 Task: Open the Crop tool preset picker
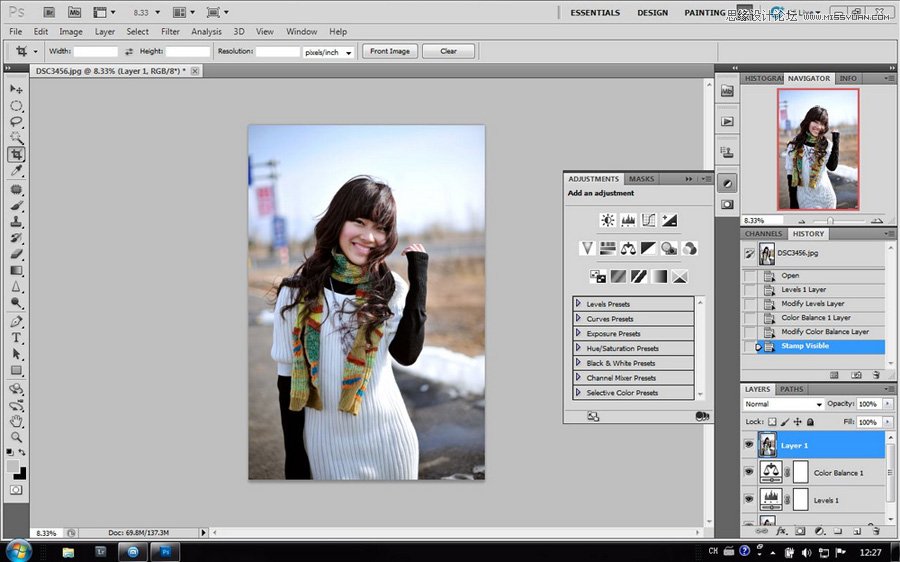[x=35, y=52]
